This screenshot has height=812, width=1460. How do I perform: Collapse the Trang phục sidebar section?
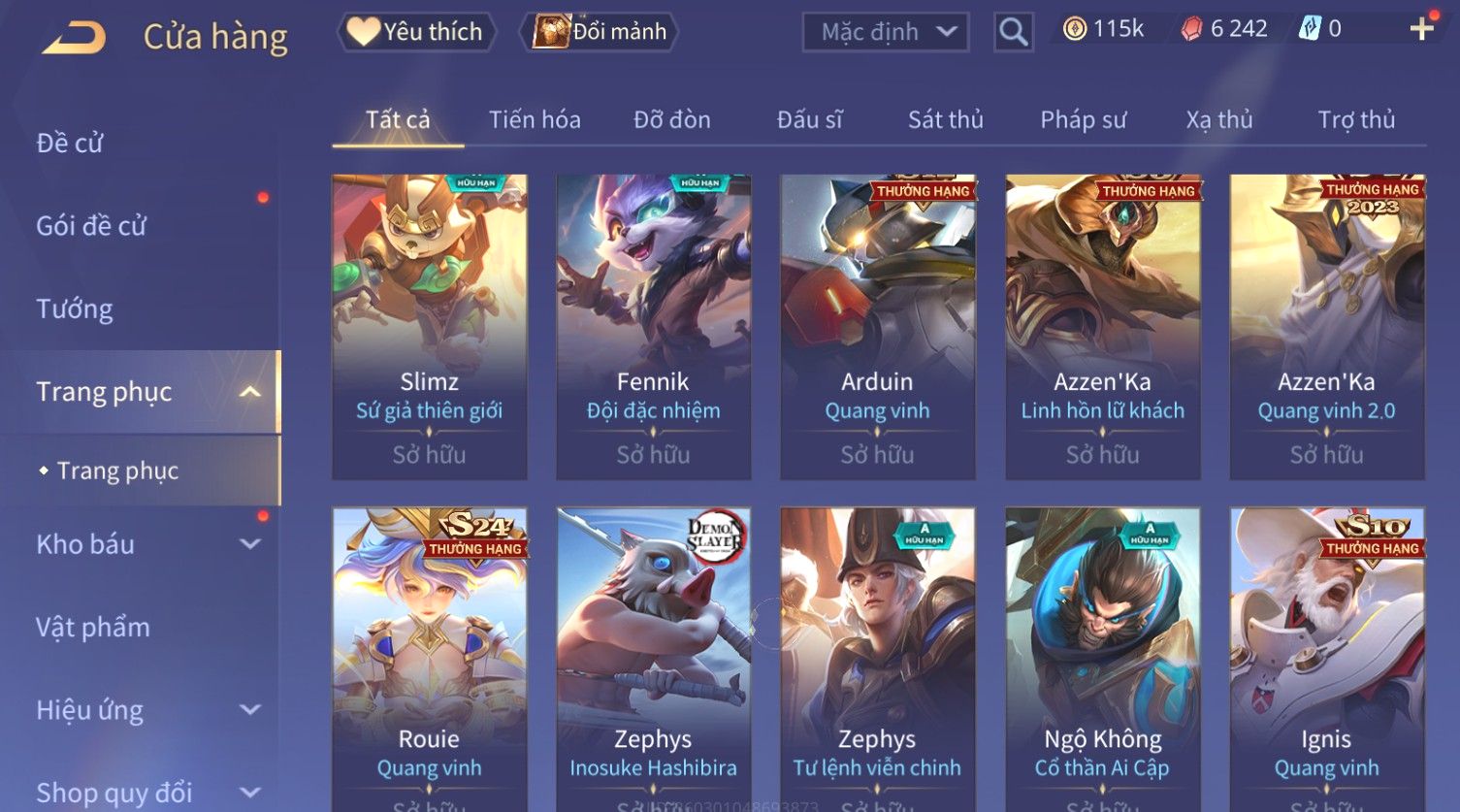pyautogui.click(x=250, y=392)
